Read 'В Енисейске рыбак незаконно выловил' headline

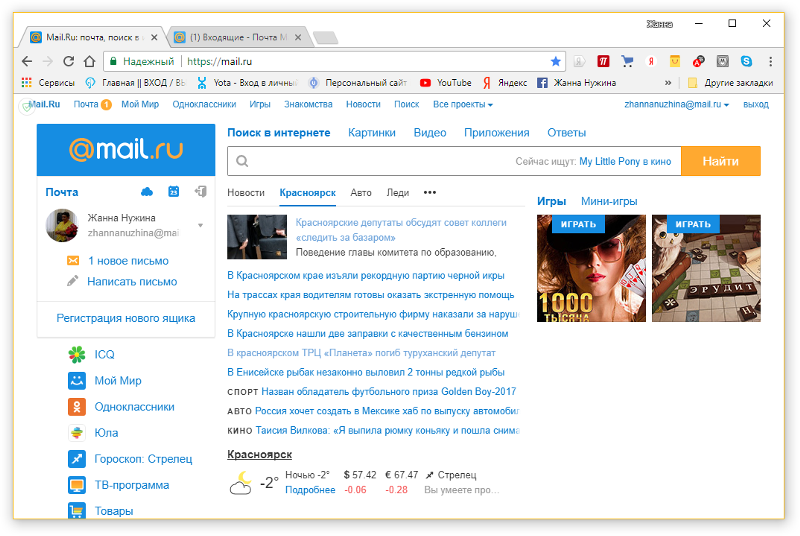(x=366, y=372)
